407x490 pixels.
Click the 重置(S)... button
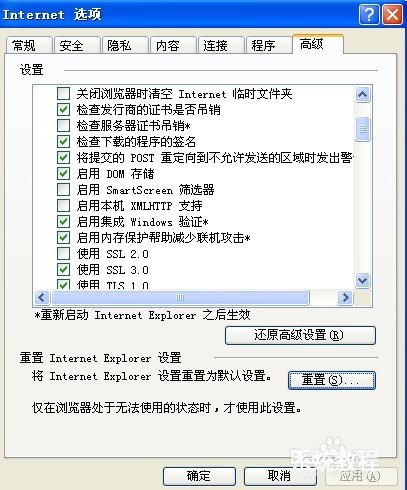click(x=332, y=380)
